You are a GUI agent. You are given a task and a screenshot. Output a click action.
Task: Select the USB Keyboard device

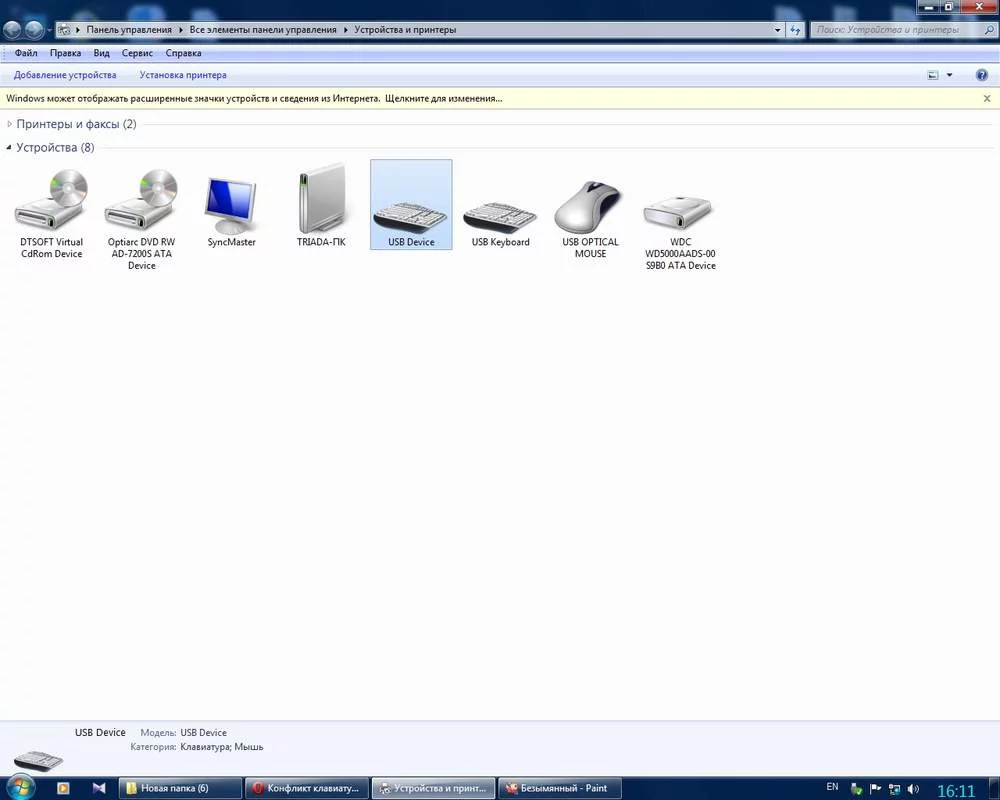click(x=501, y=223)
